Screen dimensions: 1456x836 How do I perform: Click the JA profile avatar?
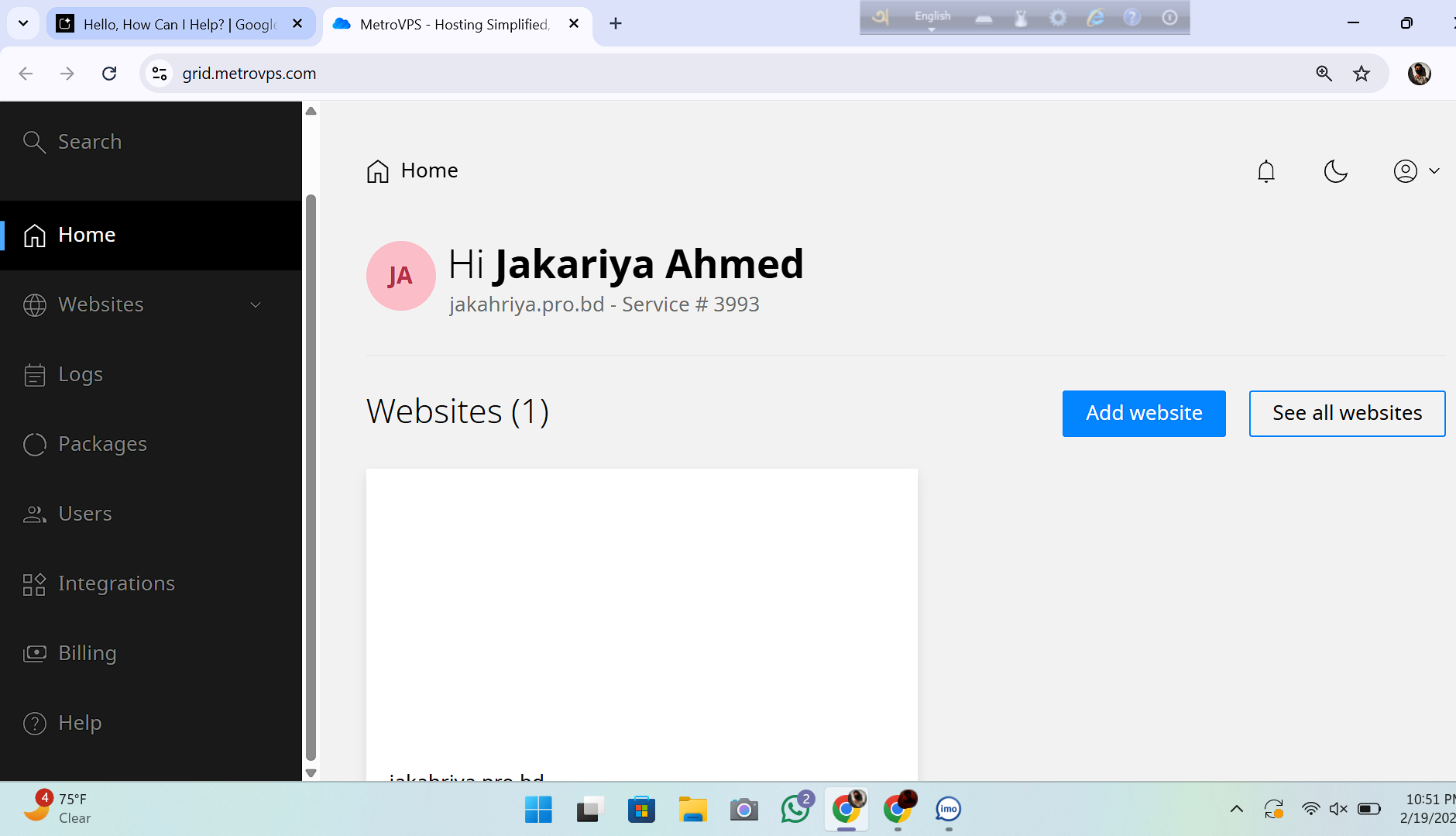(400, 276)
